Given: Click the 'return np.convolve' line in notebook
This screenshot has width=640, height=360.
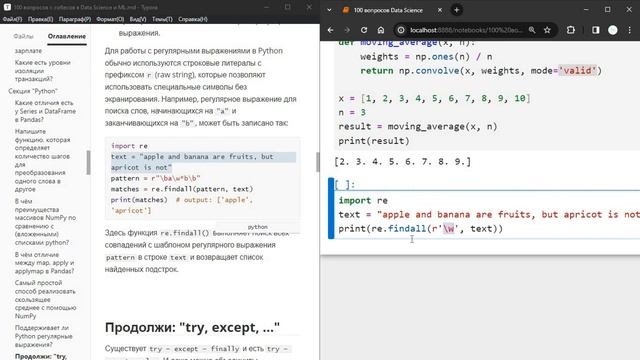Looking at the screenshot, I should coord(481,71).
